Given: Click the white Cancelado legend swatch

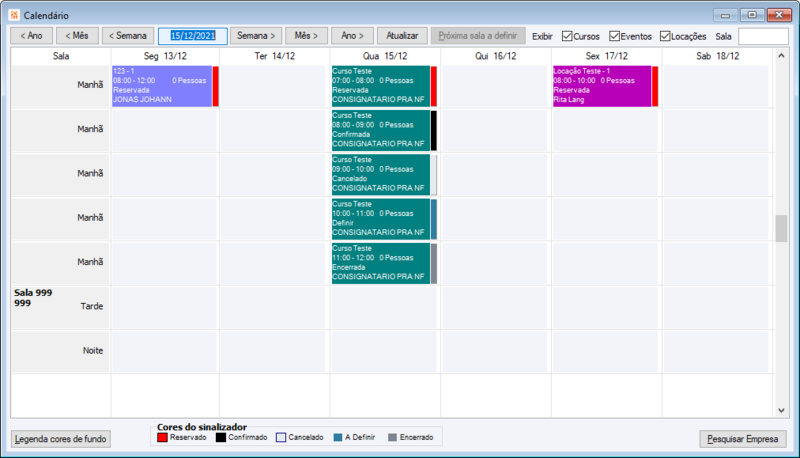Looking at the screenshot, I should pyautogui.click(x=281, y=438).
